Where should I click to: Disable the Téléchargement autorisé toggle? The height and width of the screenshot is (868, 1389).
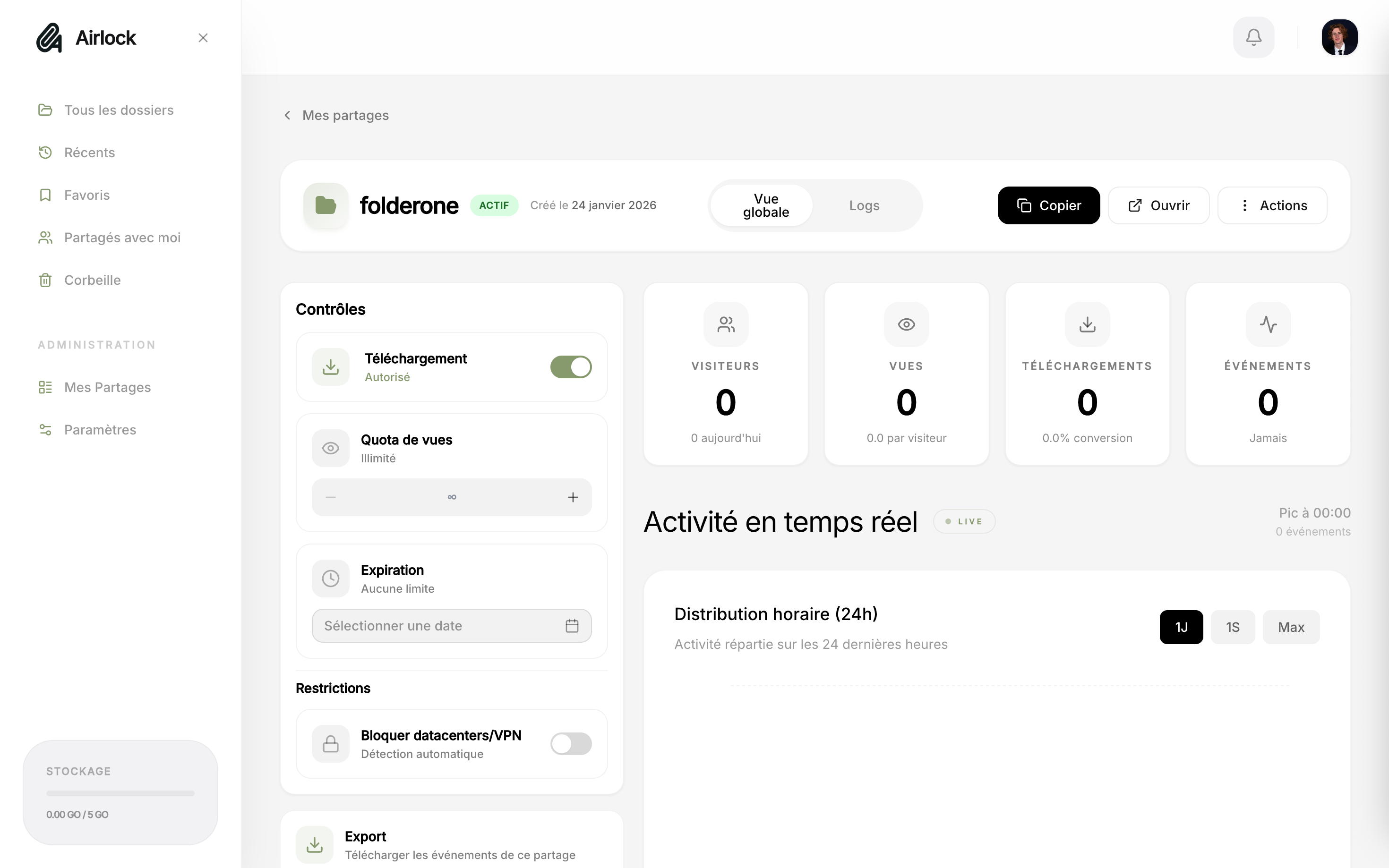571,367
